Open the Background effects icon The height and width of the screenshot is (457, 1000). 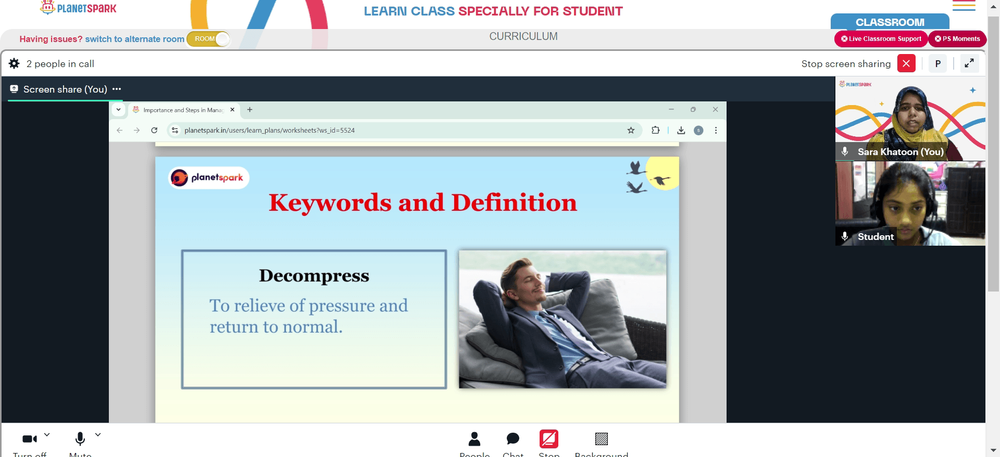601,439
